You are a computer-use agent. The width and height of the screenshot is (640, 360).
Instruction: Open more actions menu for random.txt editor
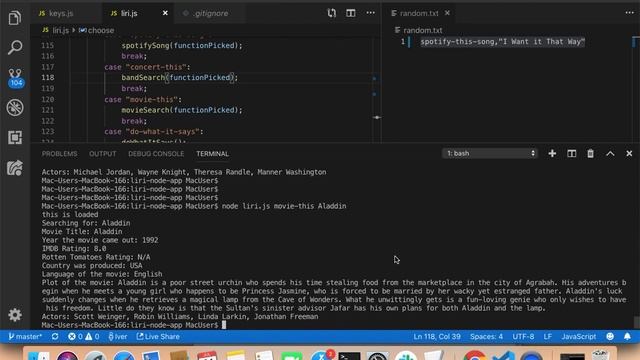[629, 13]
